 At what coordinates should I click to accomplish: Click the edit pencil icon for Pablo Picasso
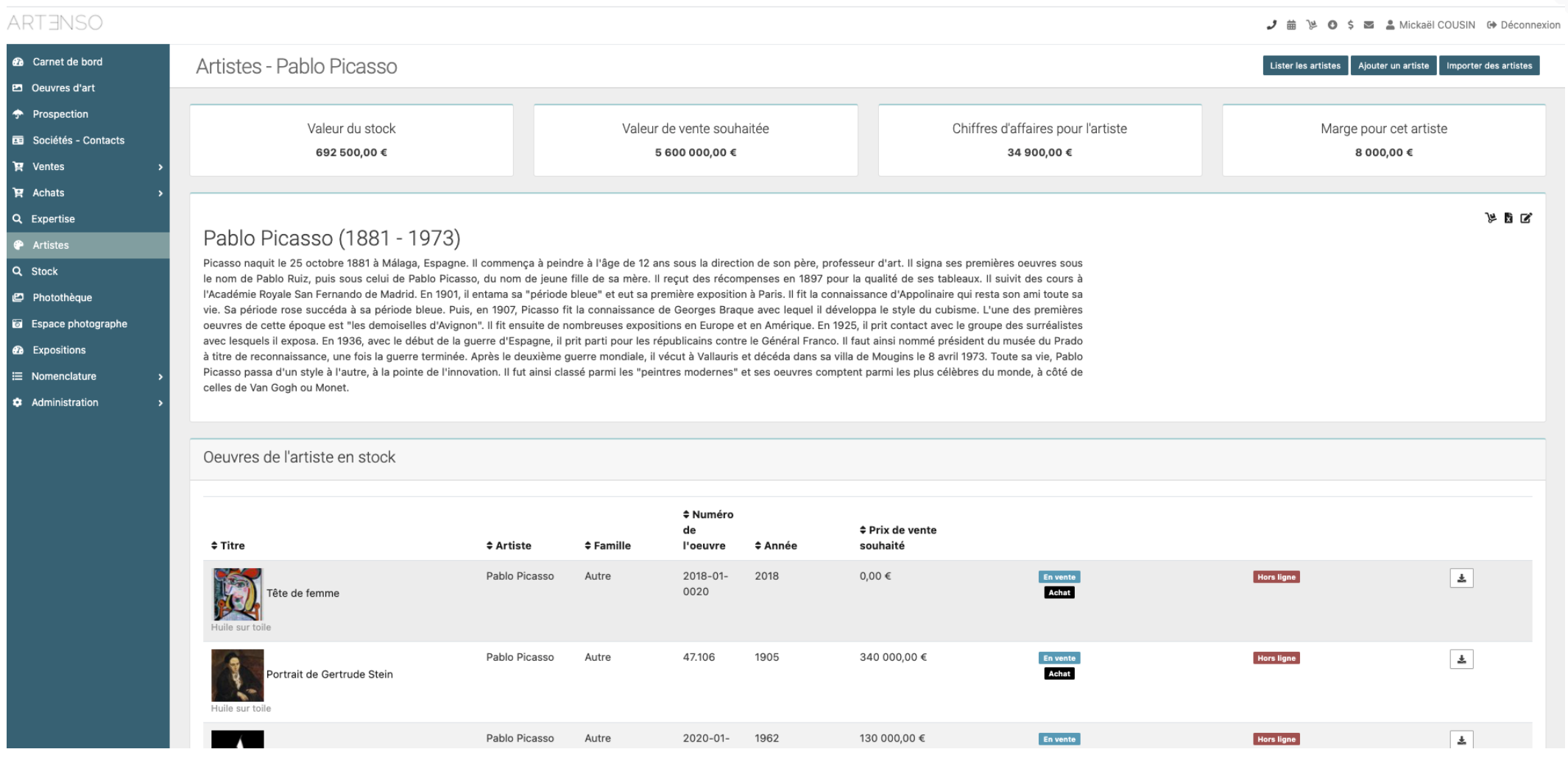tap(1526, 218)
